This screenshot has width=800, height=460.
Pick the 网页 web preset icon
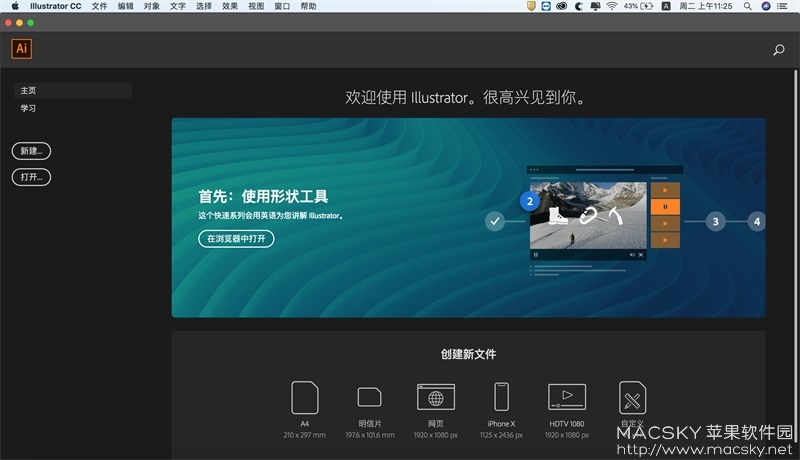(436, 397)
